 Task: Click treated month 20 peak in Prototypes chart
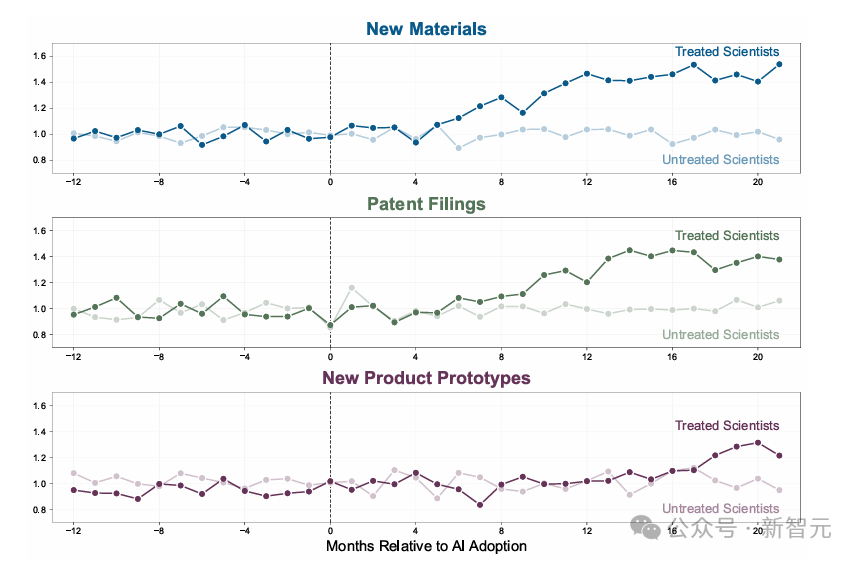pos(758,443)
